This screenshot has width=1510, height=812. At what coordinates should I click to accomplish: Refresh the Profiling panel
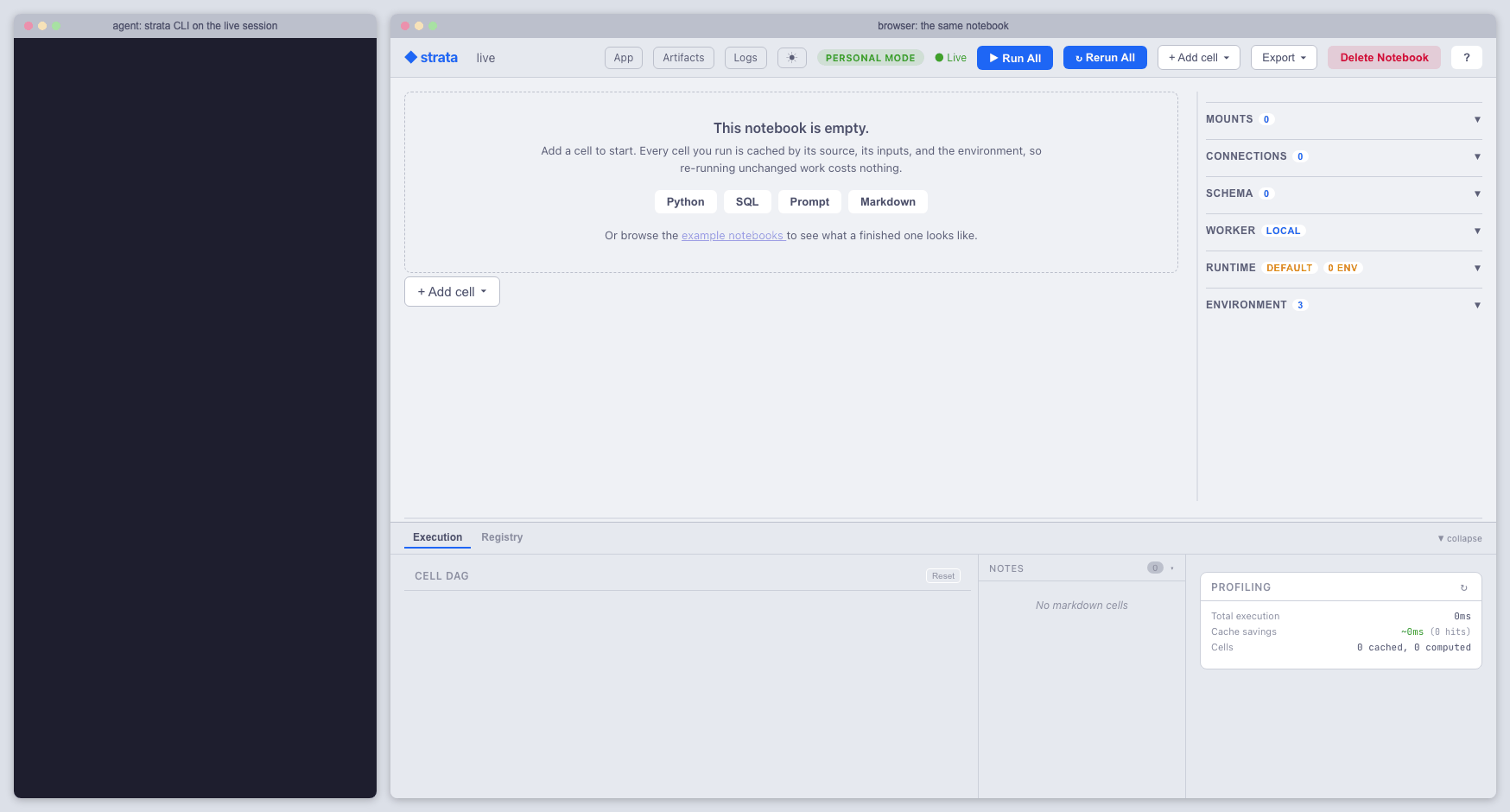click(1463, 587)
